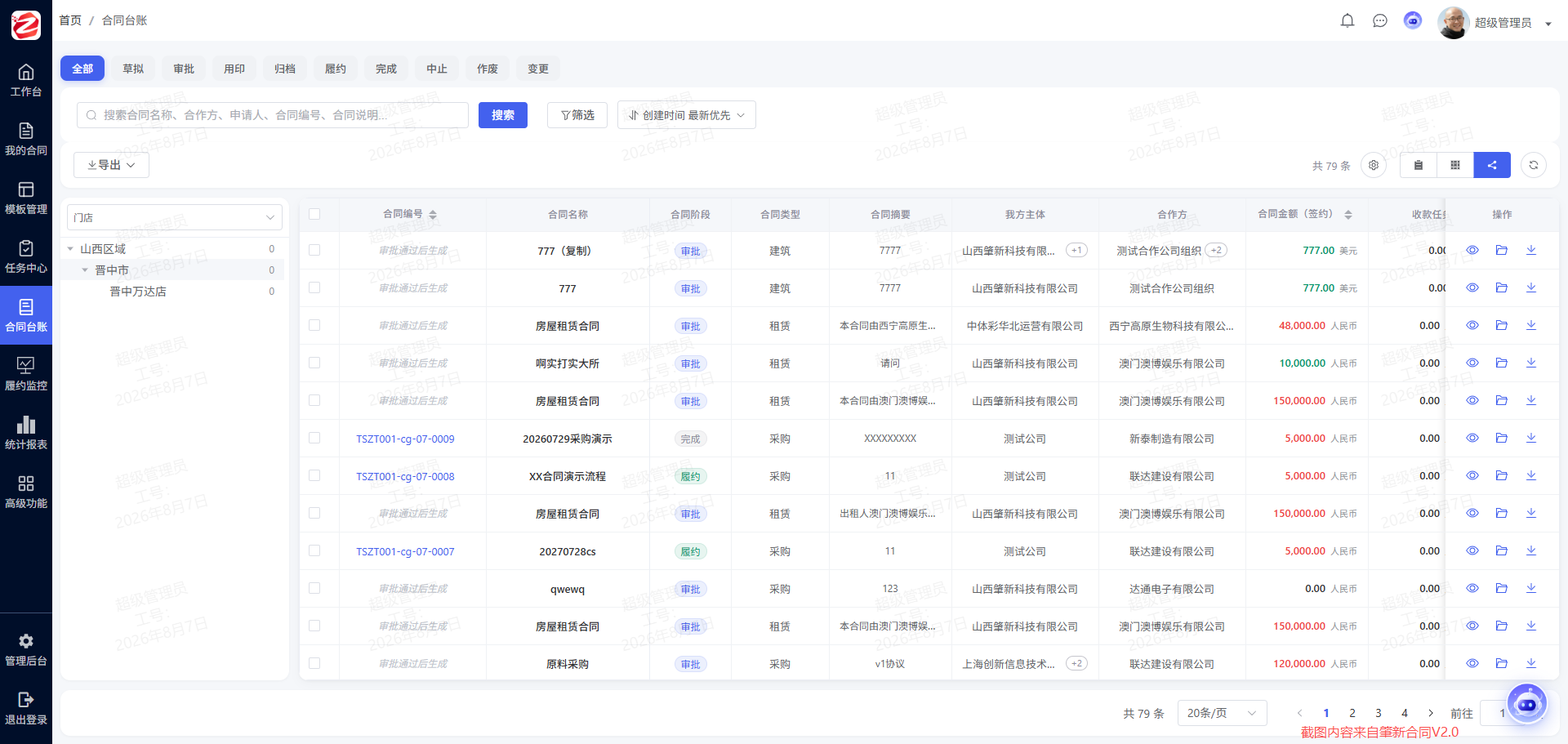Open the column settings gear

coord(1374,165)
